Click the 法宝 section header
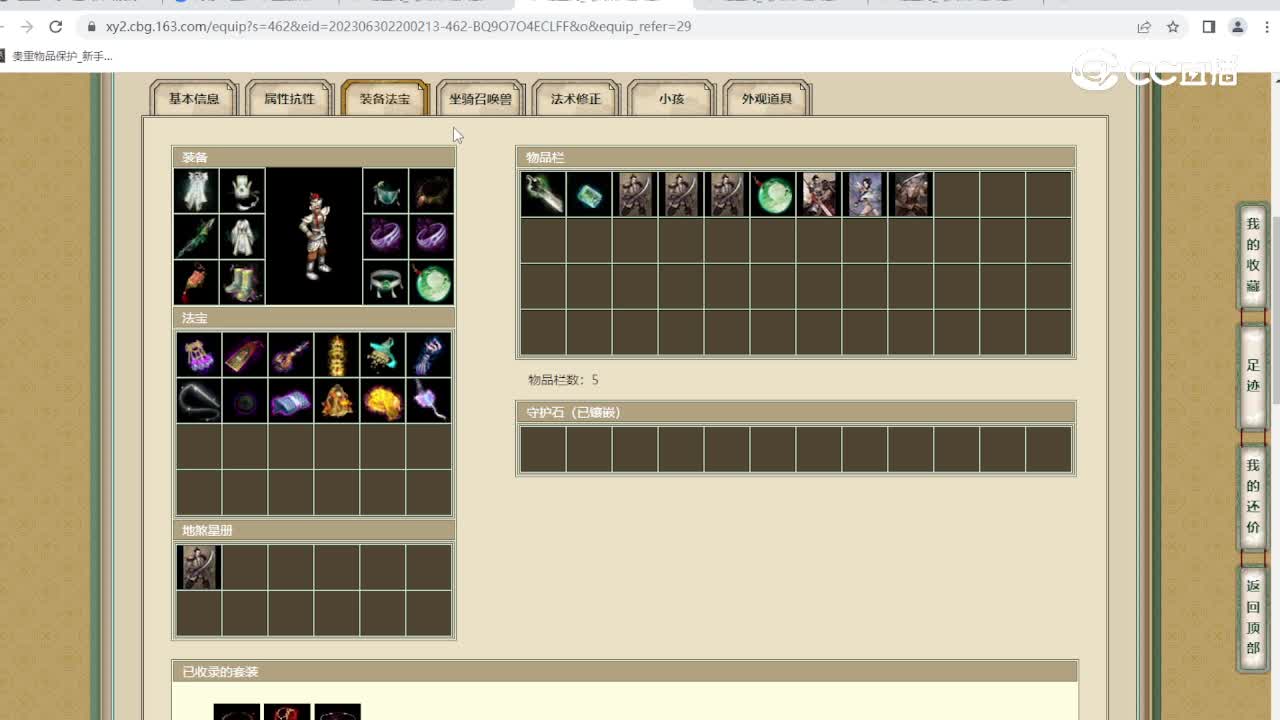1280x720 pixels. 314,318
